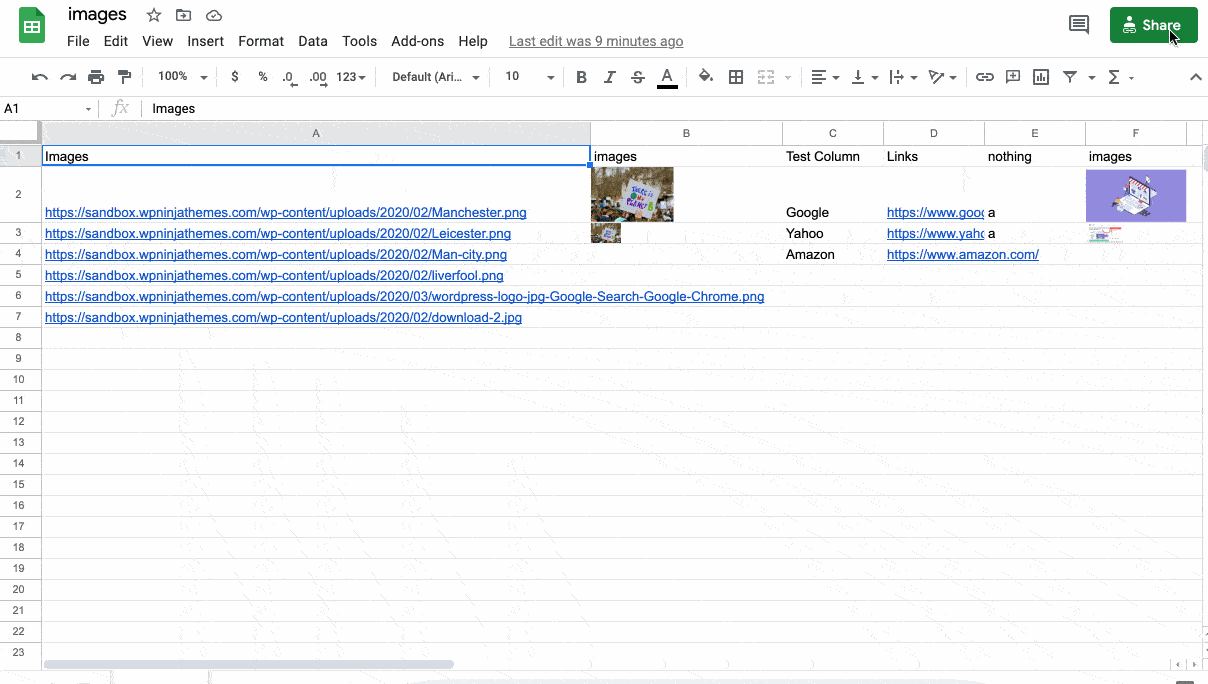Screen dimensions: 1208x684
Task: Open the Add-ons menu
Action: (417, 41)
